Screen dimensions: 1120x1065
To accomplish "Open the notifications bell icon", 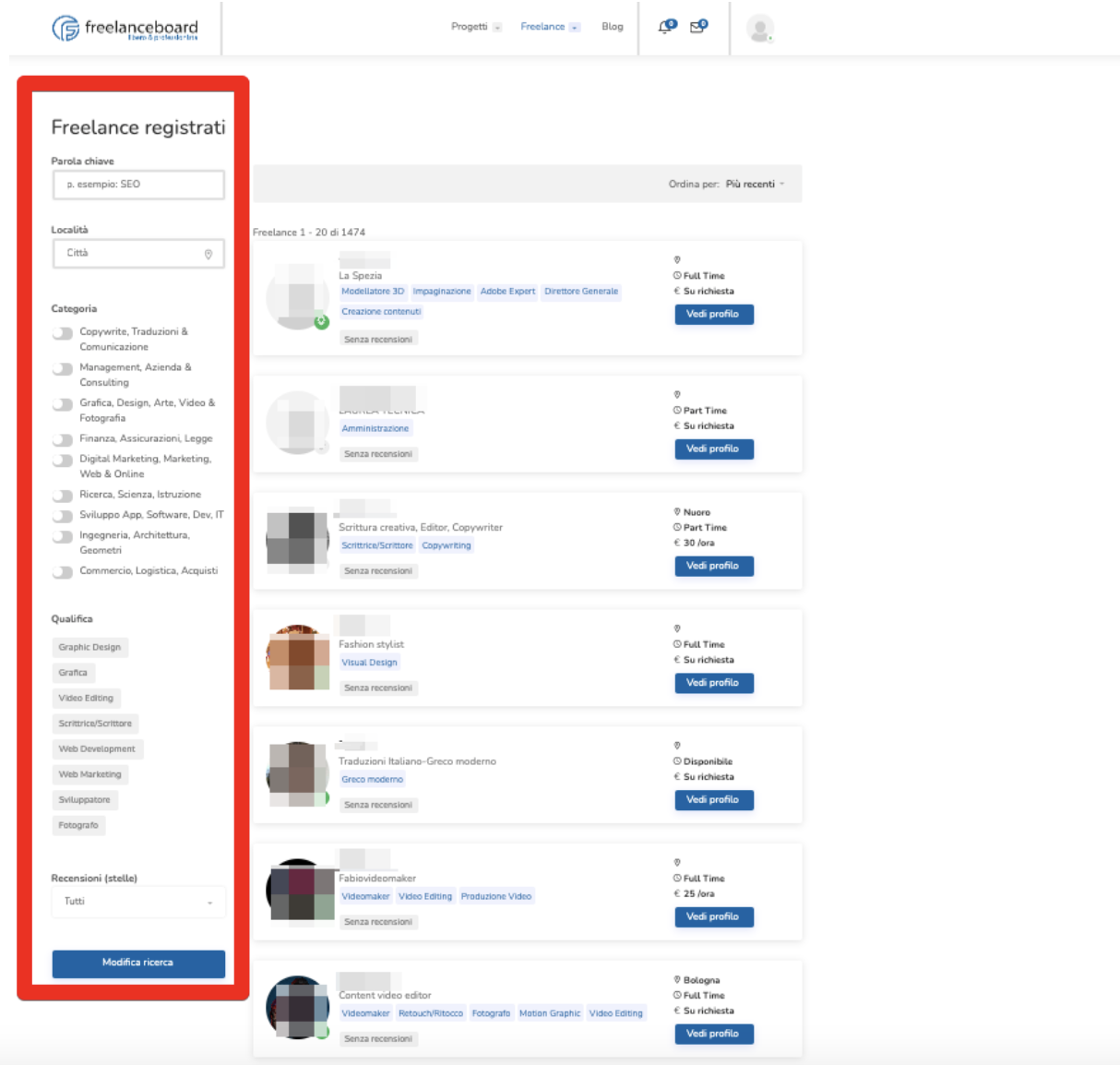I will (x=665, y=27).
